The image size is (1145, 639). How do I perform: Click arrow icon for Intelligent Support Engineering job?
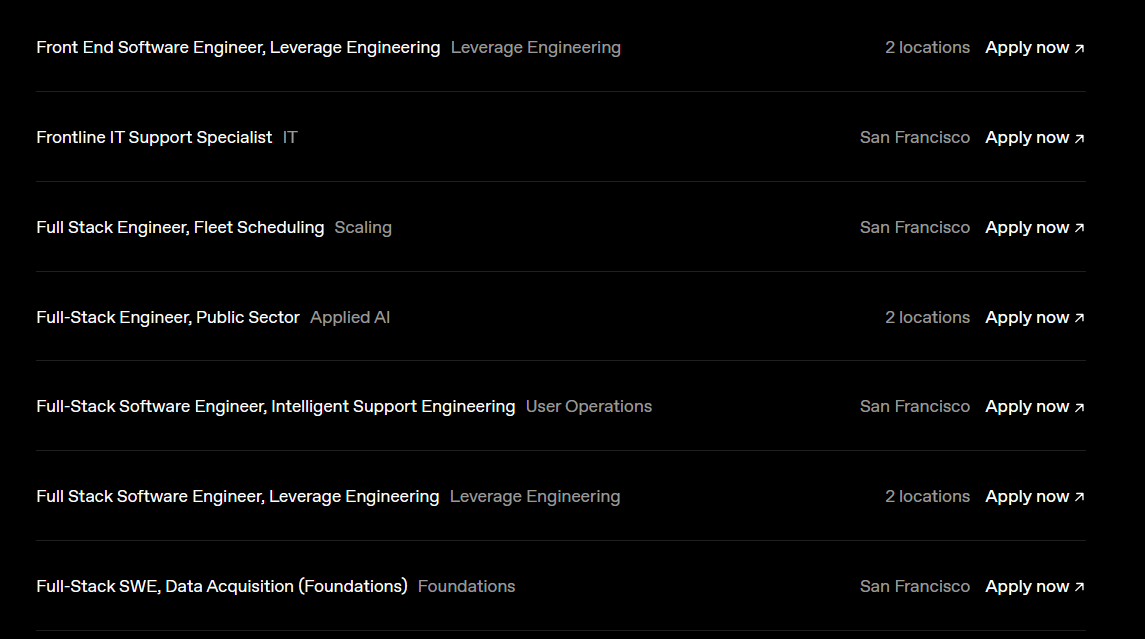(1079, 407)
